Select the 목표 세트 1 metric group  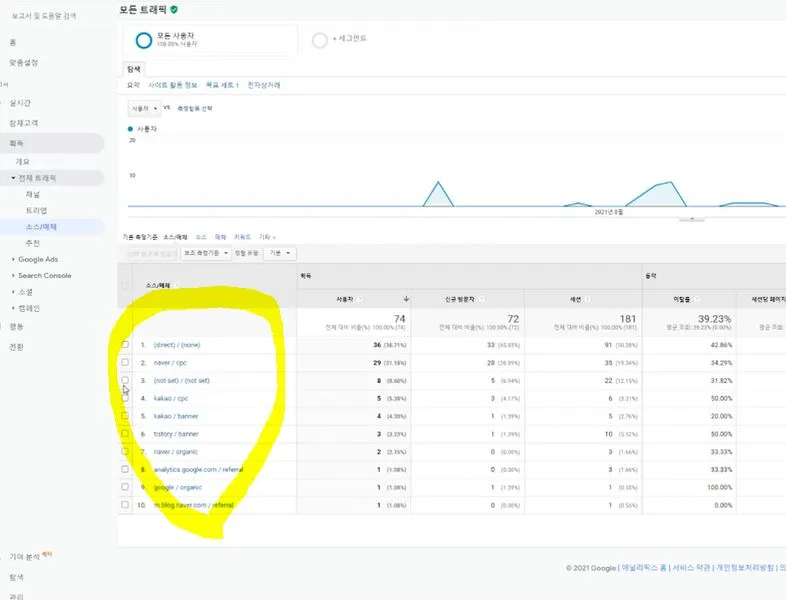222,85
